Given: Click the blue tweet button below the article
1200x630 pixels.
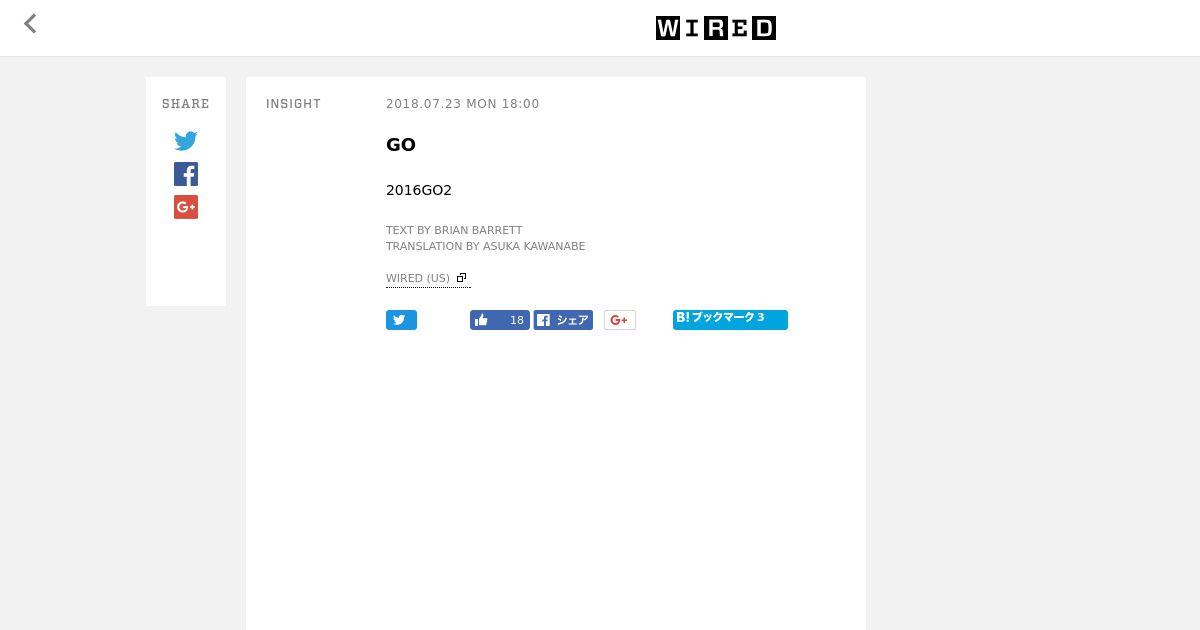Looking at the screenshot, I should point(401,320).
